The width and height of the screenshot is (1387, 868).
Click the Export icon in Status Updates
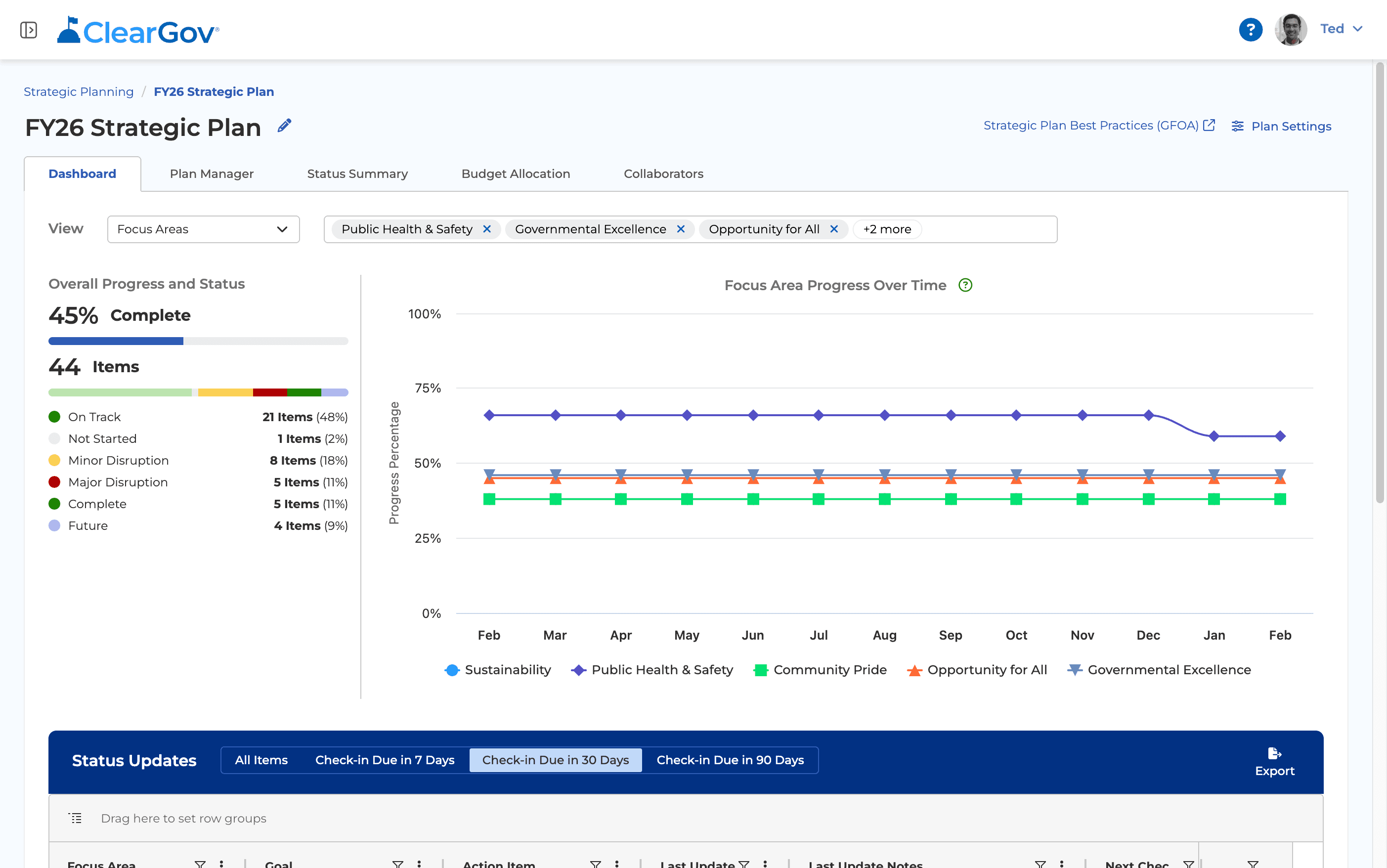pos(1274,754)
